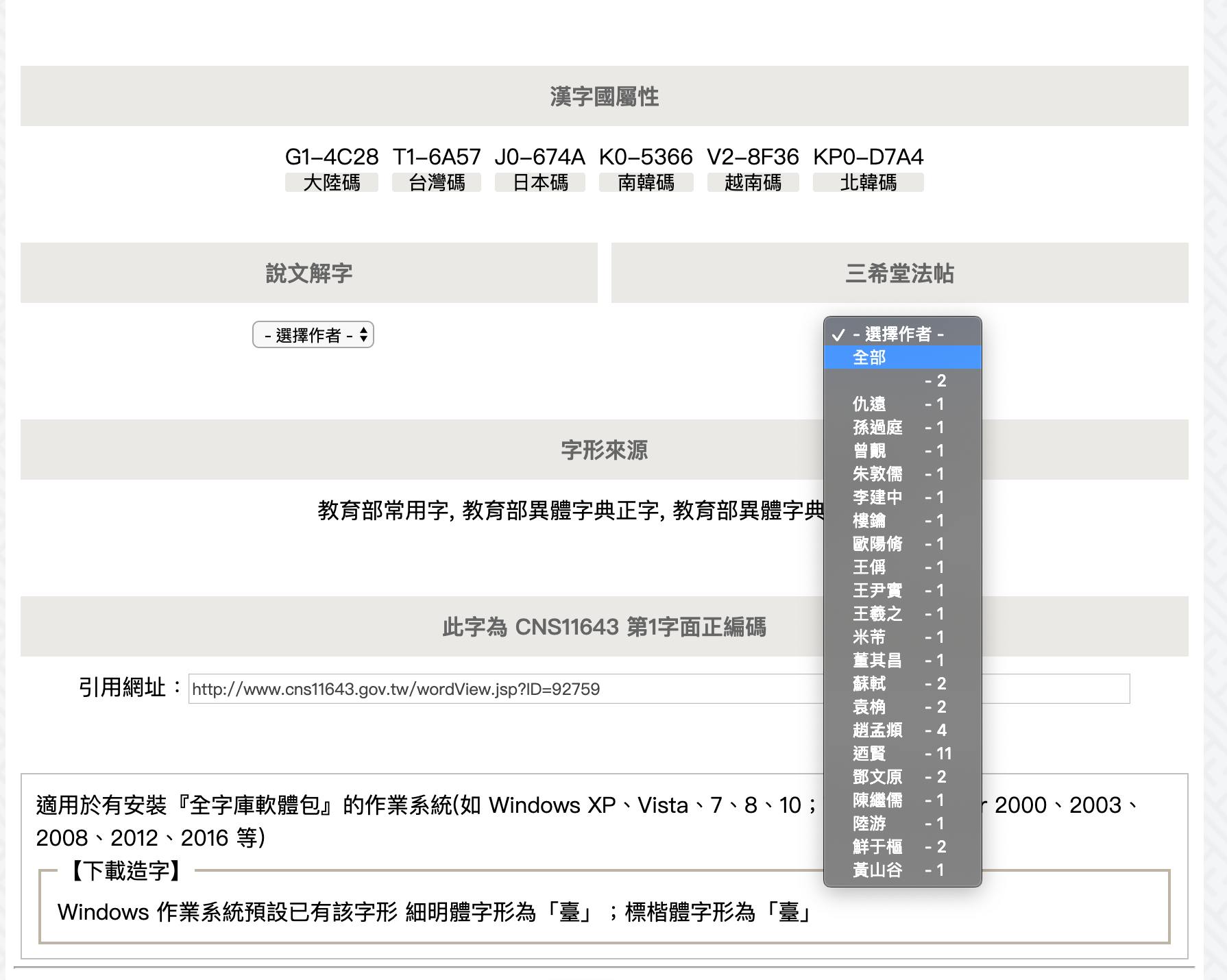1227x980 pixels.
Task: Click the 北韓碼 code label
Action: [x=867, y=182]
